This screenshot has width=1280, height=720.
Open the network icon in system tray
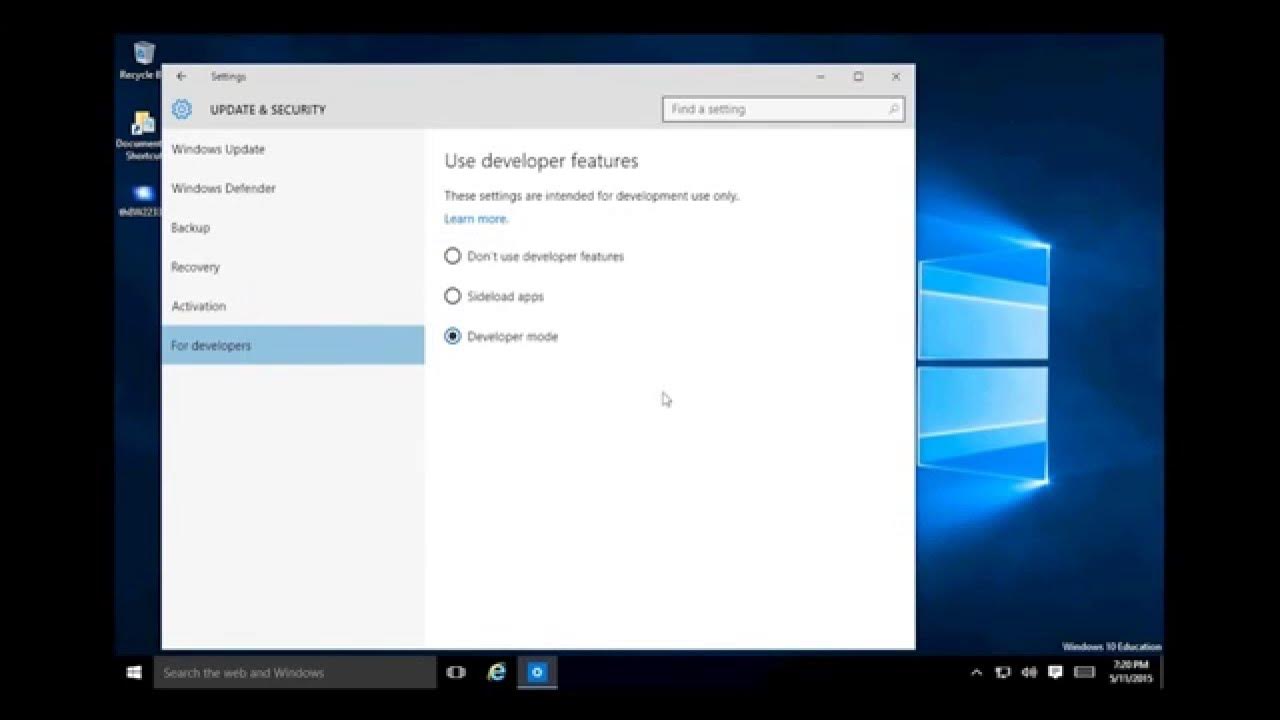tap(1003, 673)
